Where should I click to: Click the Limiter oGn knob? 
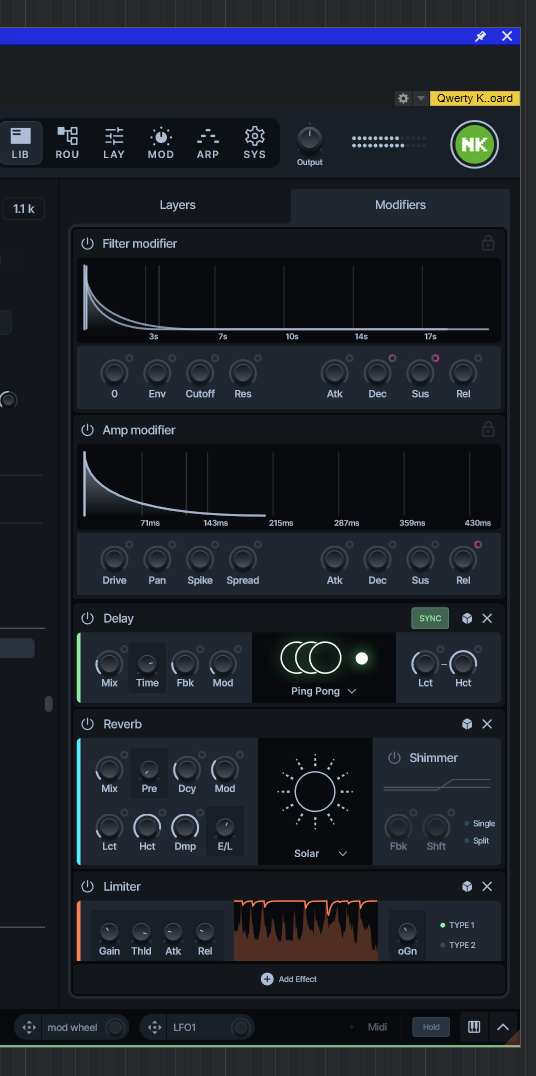[x=407, y=932]
